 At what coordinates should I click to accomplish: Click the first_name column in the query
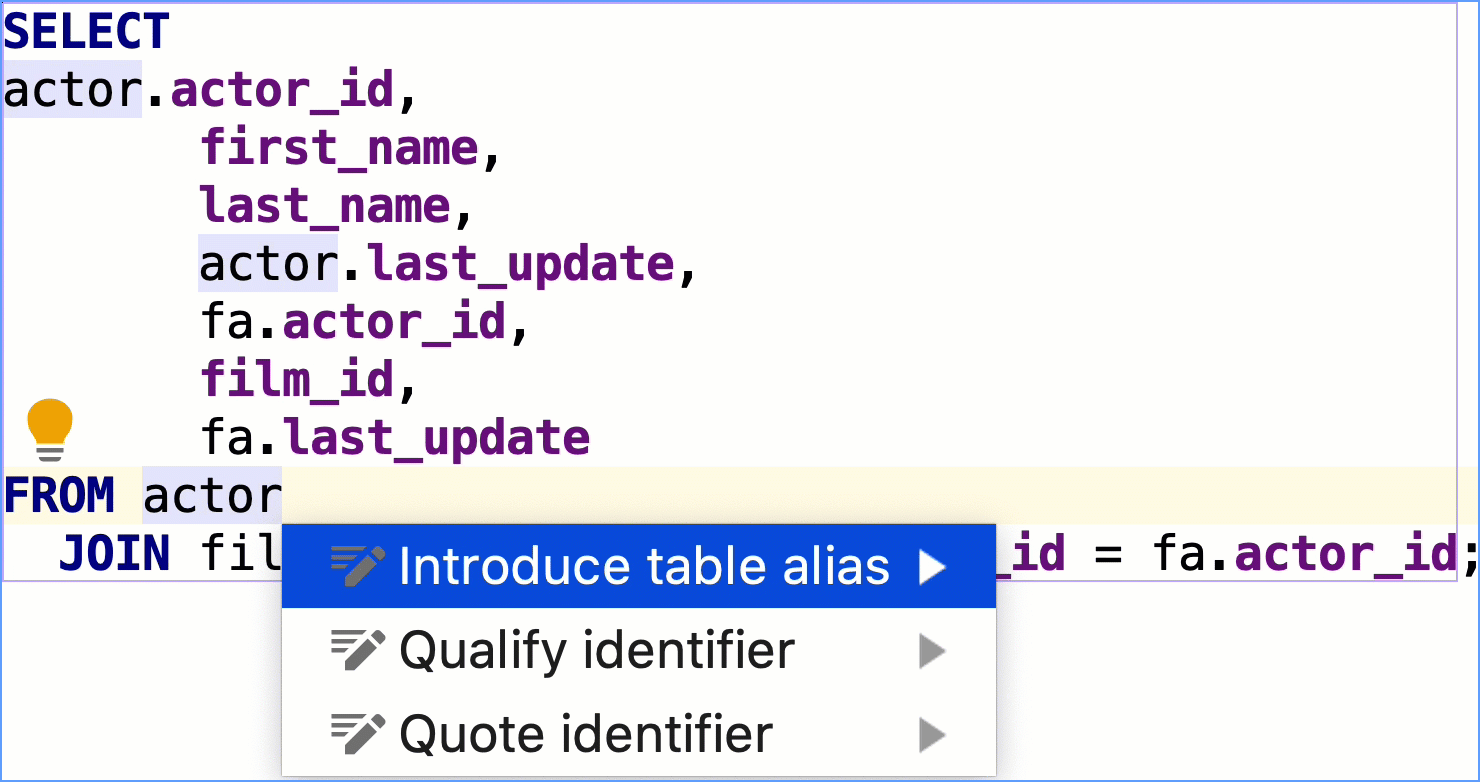pos(339,148)
